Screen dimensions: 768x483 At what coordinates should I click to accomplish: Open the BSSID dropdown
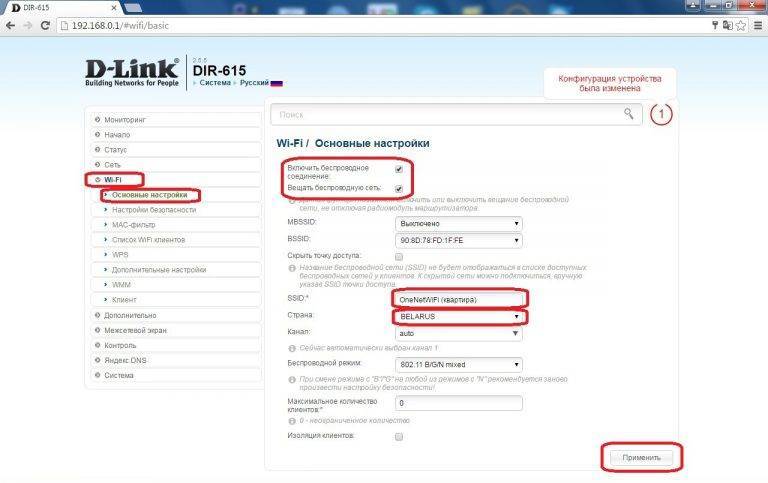[x=458, y=241]
